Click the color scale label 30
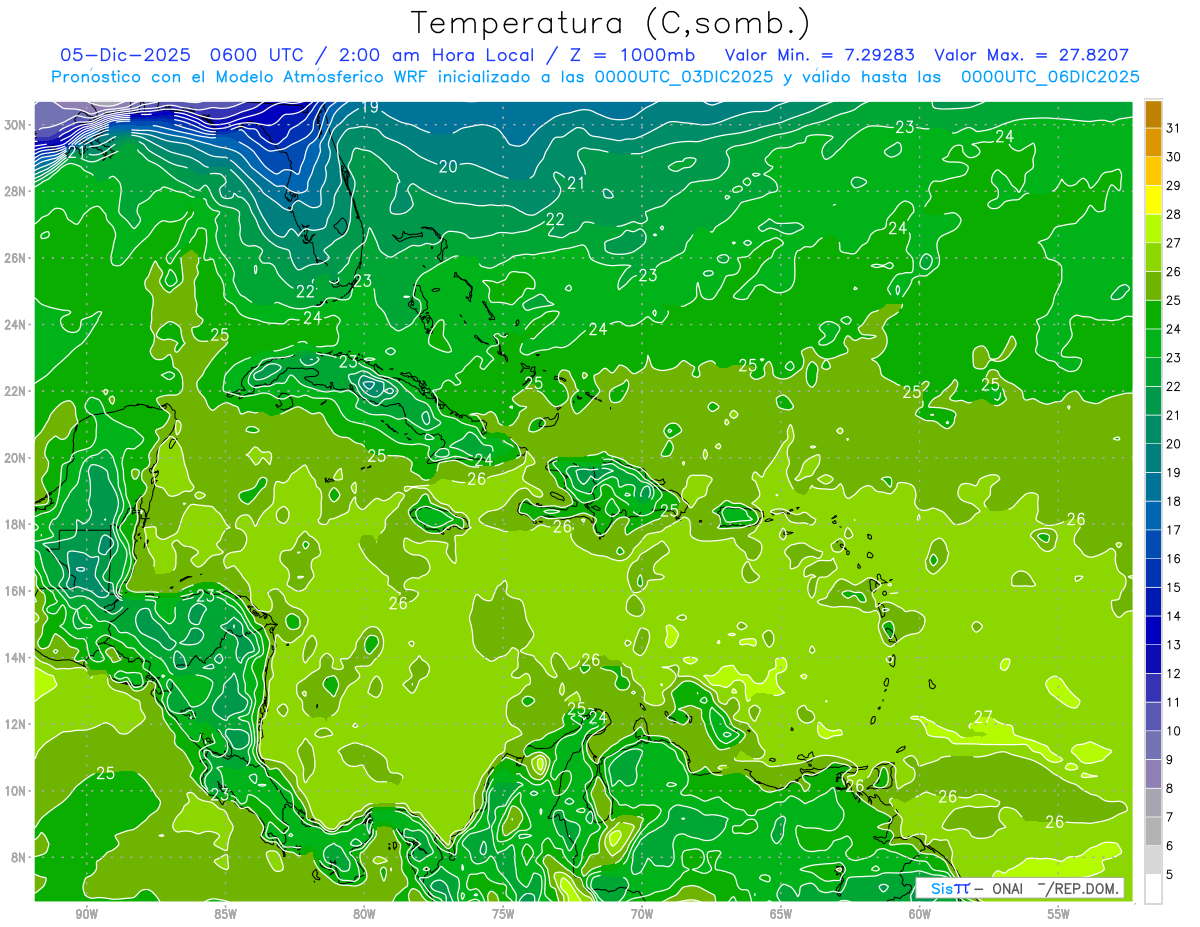 (1173, 156)
